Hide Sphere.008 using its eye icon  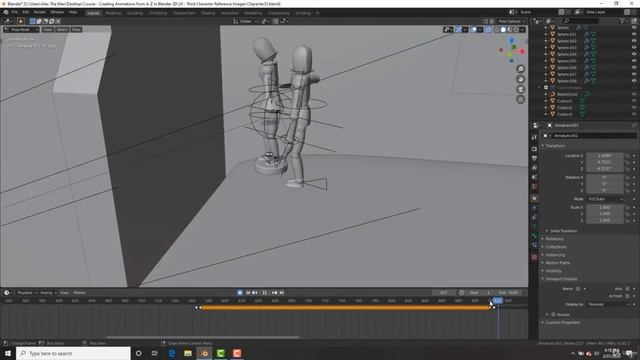(634, 81)
